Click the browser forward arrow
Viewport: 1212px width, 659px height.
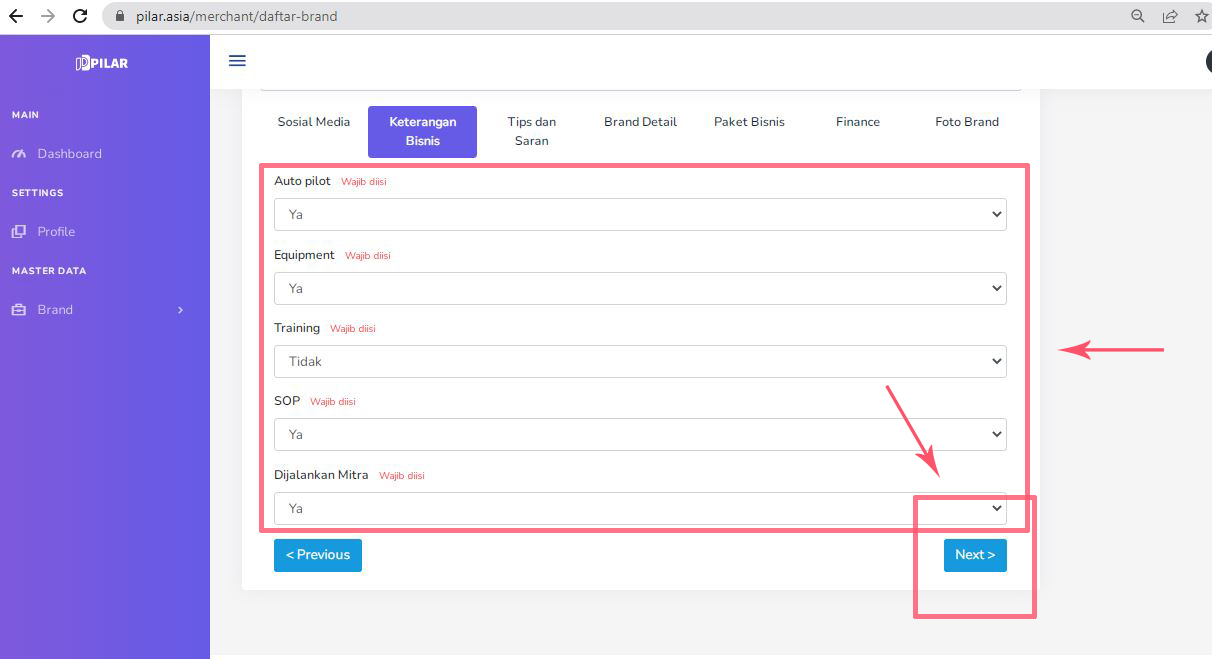pyautogui.click(x=48, y=16)
